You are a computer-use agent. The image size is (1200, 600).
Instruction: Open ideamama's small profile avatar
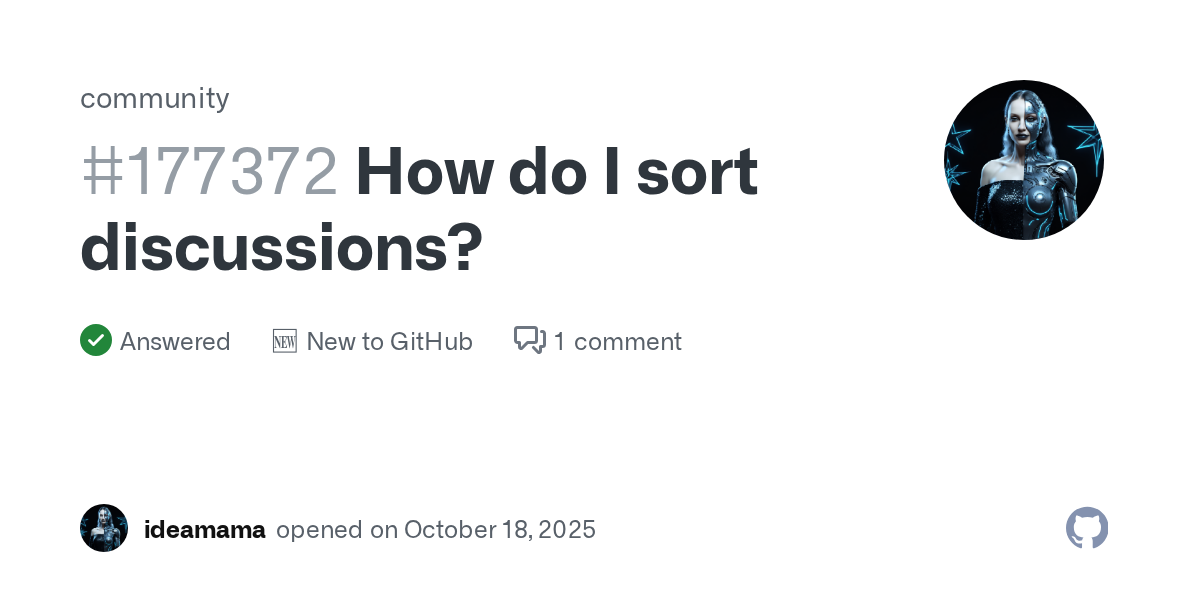pyautogui.click(x=104, y=528)
